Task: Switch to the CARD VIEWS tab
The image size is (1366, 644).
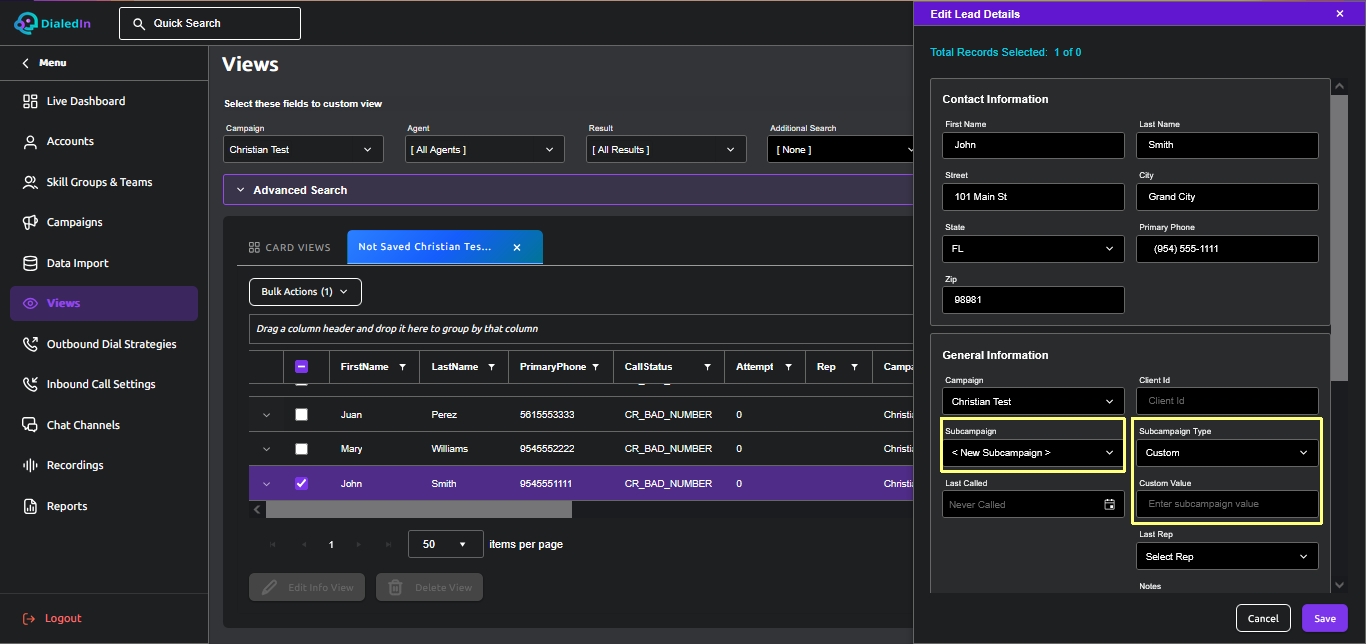Action: [290, 248]
